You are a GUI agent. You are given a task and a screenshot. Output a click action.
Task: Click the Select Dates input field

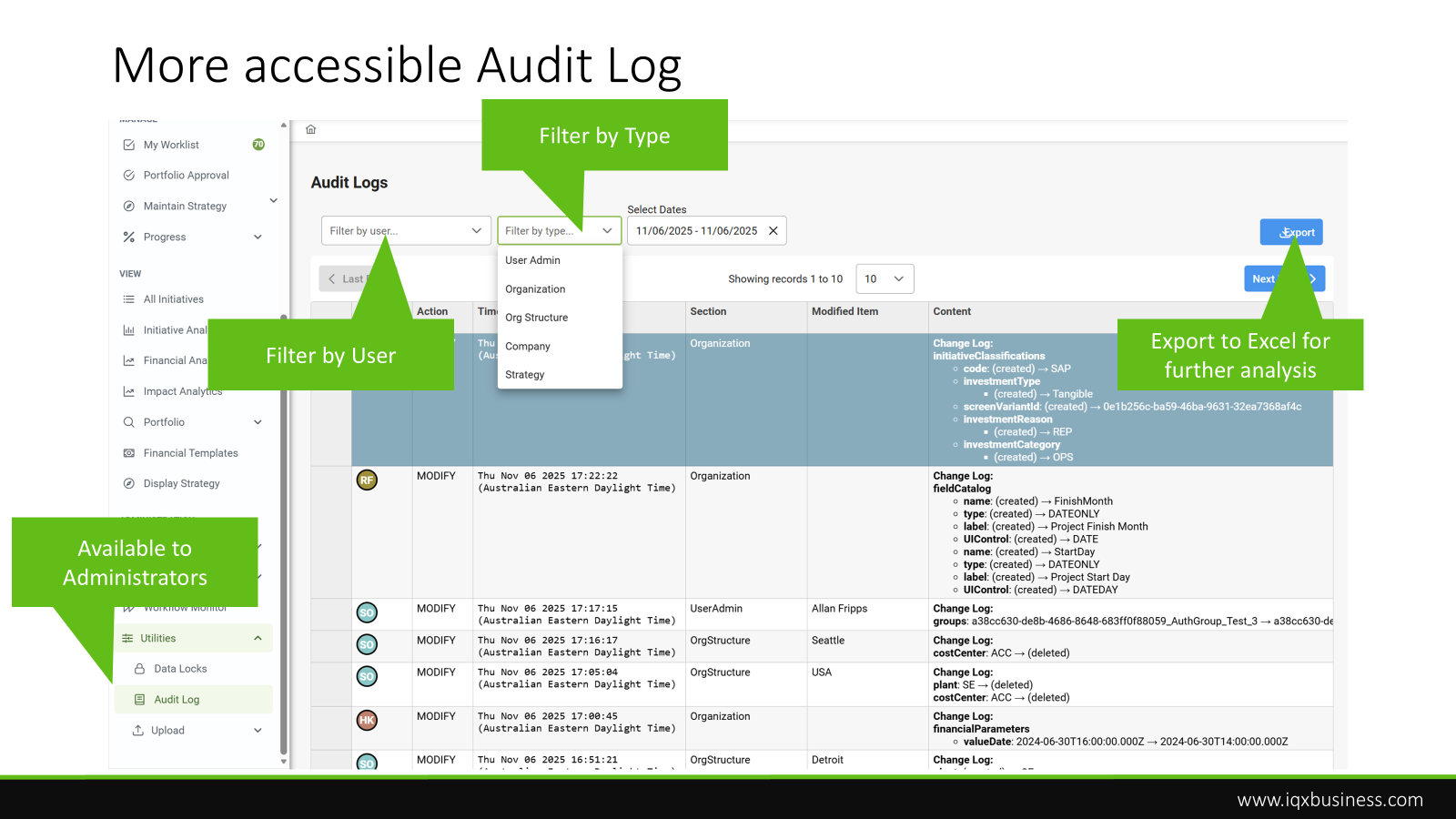coord(696,231)
